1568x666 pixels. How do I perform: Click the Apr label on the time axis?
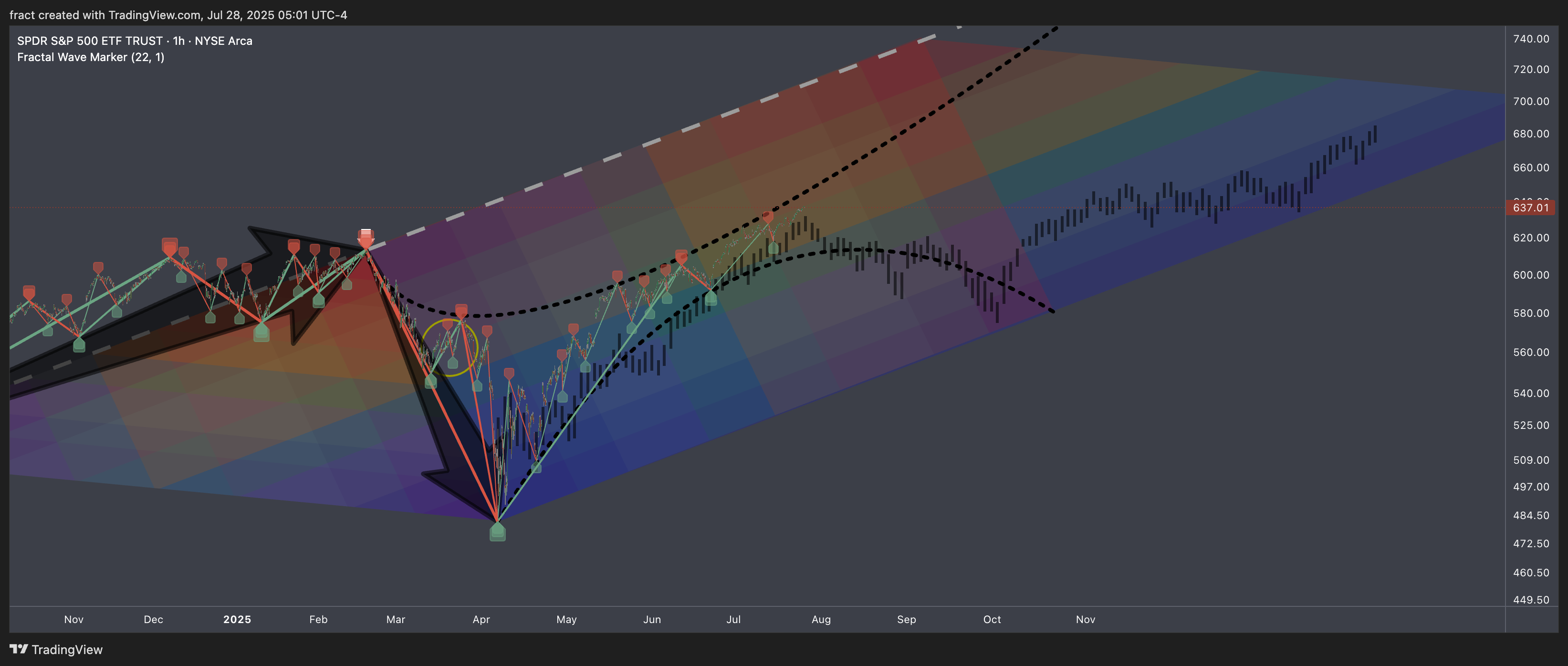(481, 619)
